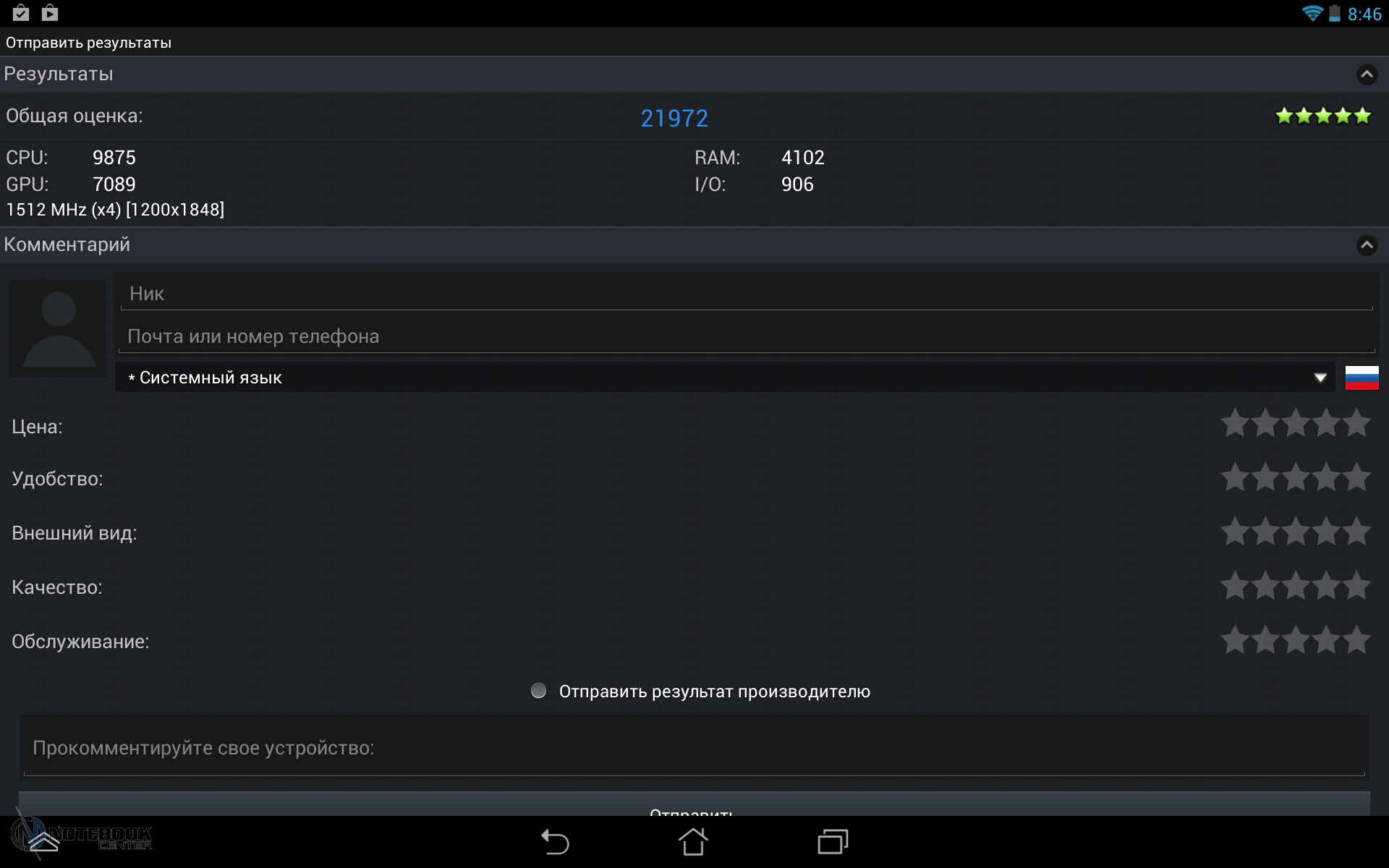Tap the user avatar placeholder image
Image resolution: width=1389 pixels, height=868 pixels.
58,328
